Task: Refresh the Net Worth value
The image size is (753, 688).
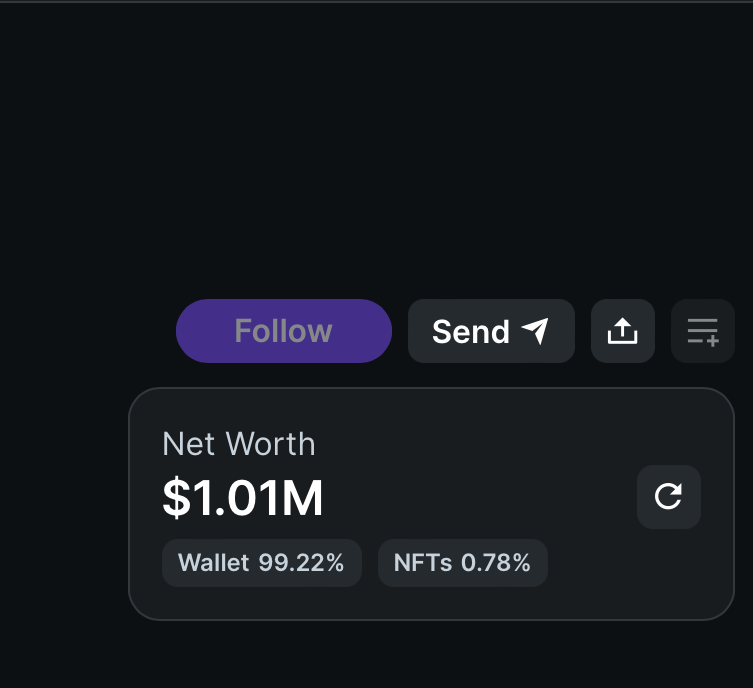Action: pos(668,496)
